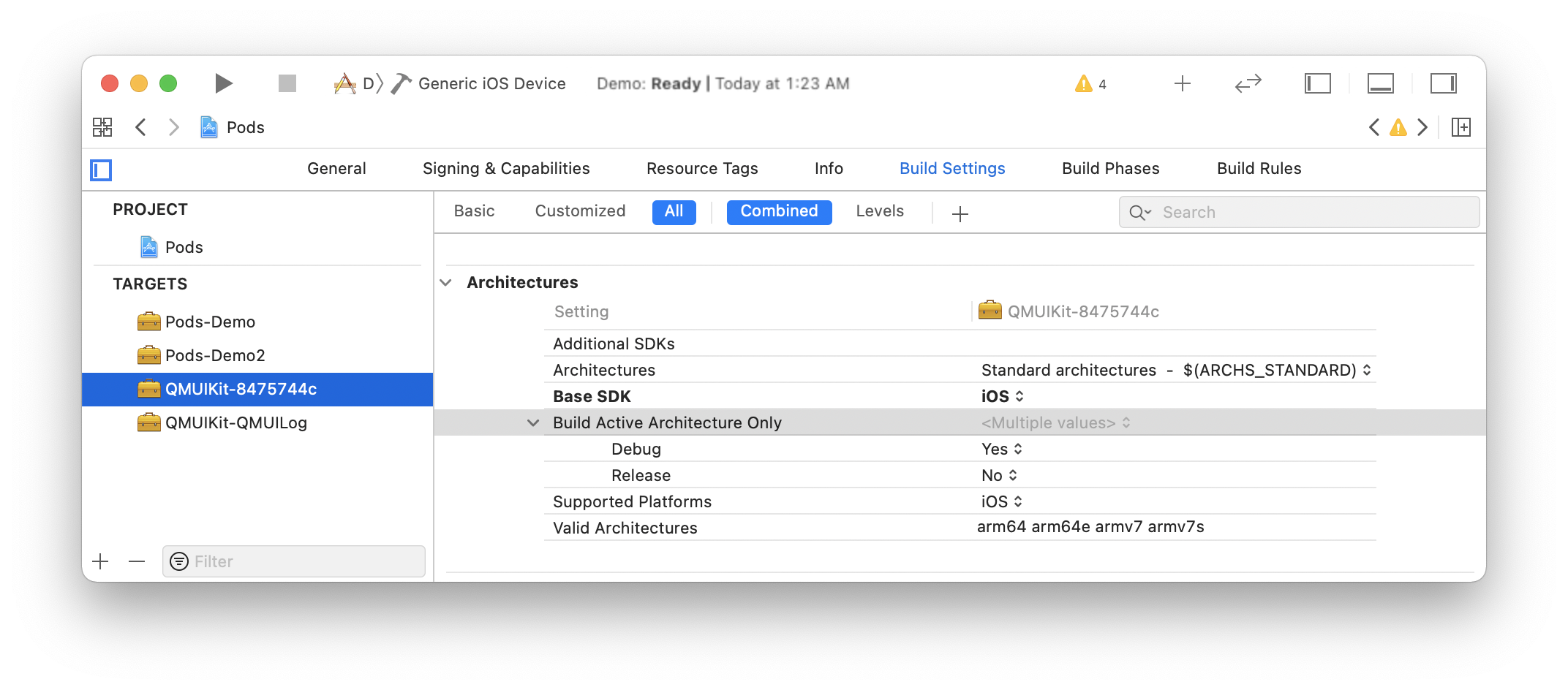Select the Supported Platforms setting name
The height and width of the screenshot is (690, 1568).
coord(632,501)
